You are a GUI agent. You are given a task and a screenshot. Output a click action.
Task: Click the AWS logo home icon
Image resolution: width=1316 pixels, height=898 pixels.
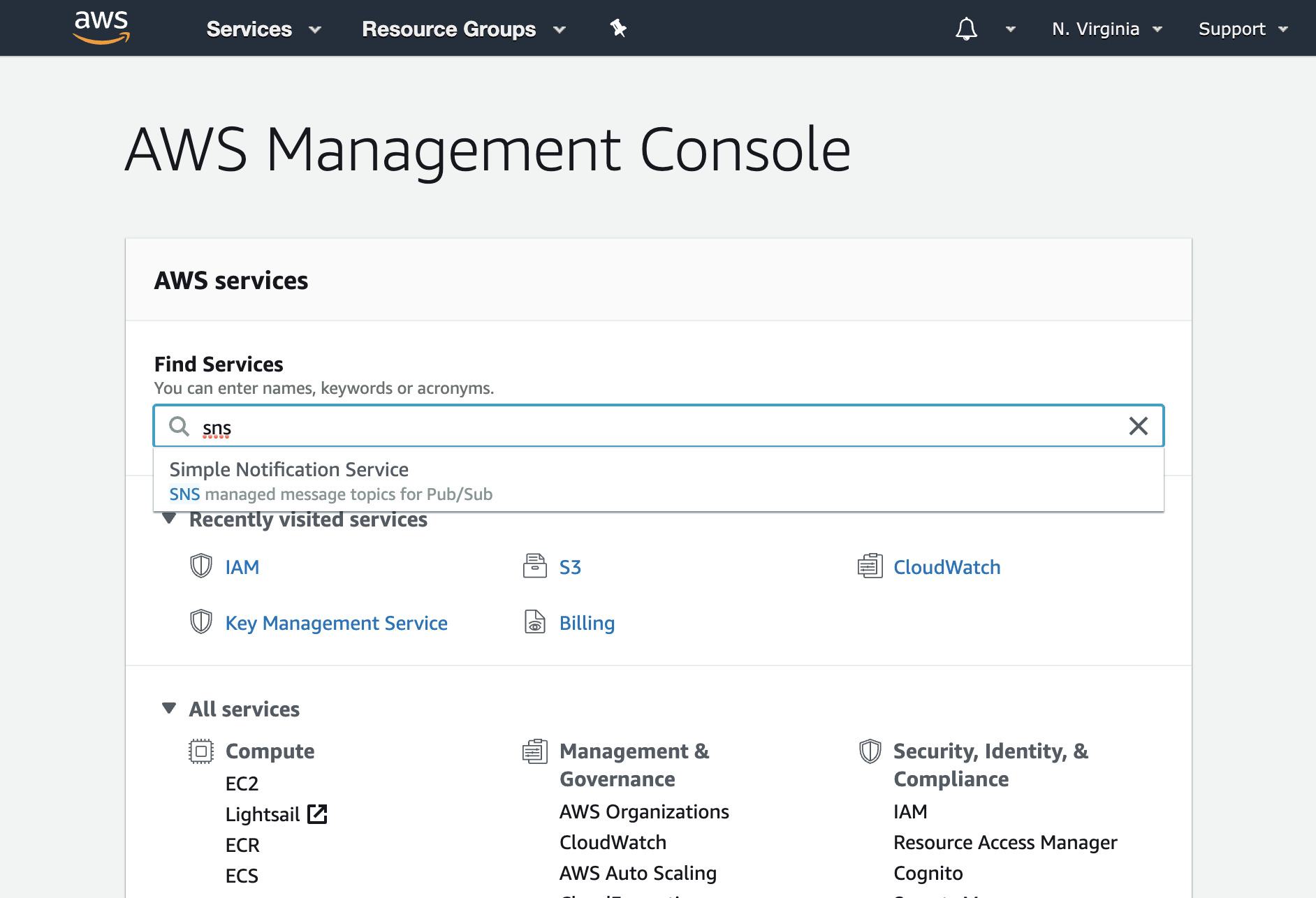pos(101,28)
